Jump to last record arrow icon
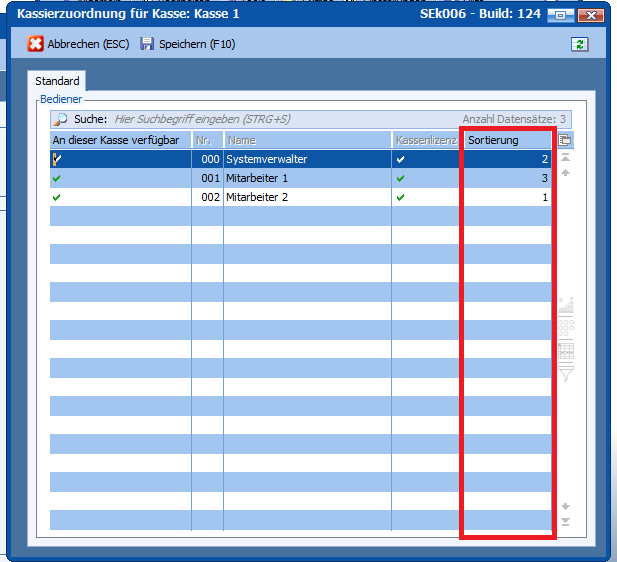The height and width of the screenshot is (562, 617). point(566,521)
